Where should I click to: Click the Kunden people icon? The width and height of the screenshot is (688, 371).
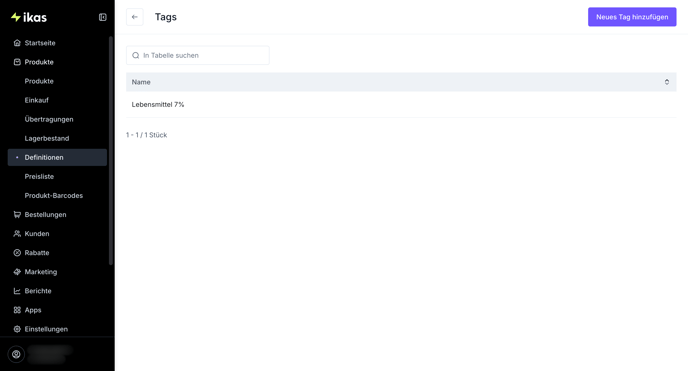tap(17, 234)
